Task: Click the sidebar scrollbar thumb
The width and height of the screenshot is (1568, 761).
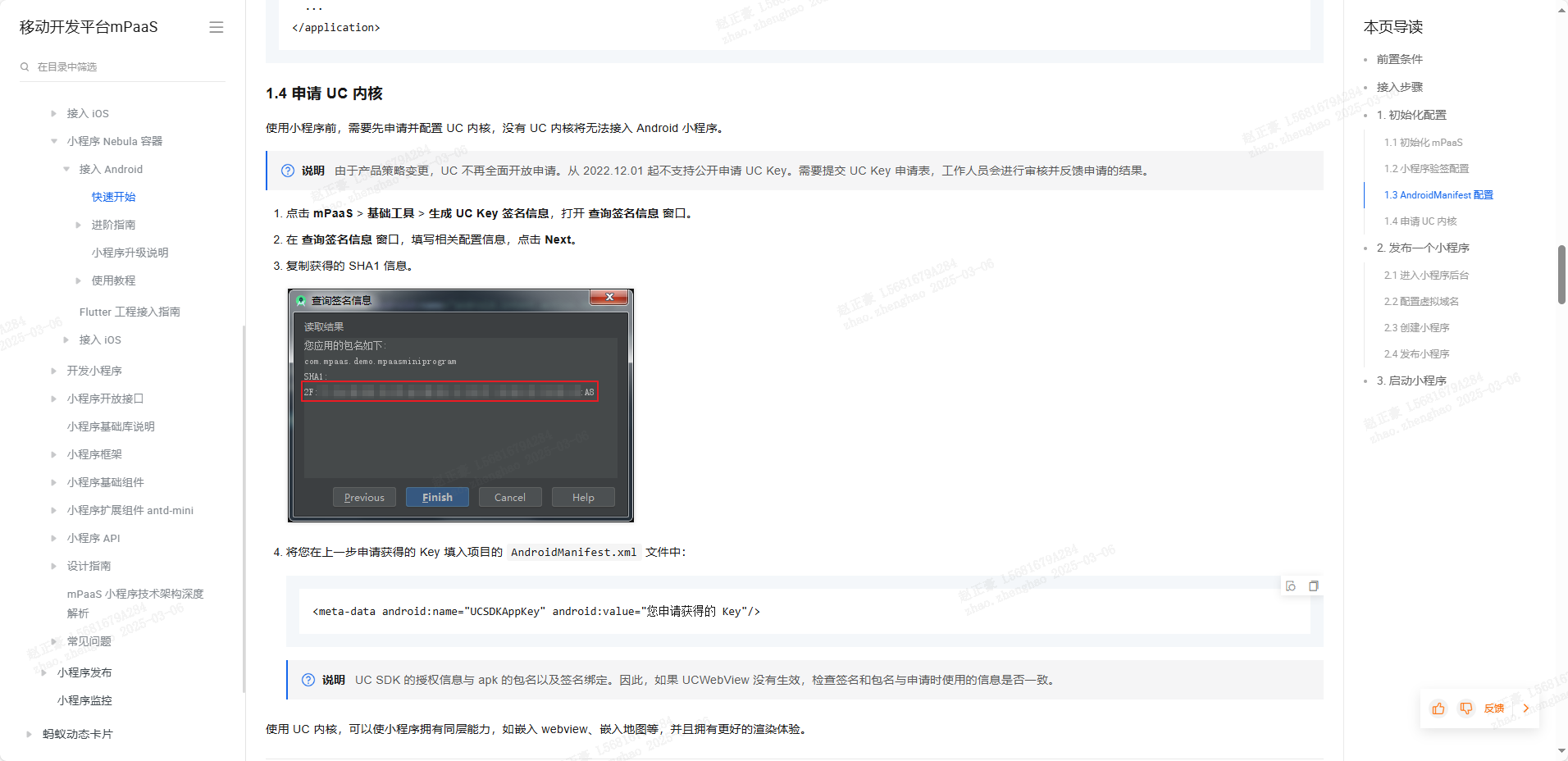Action: tap(244, 508)
